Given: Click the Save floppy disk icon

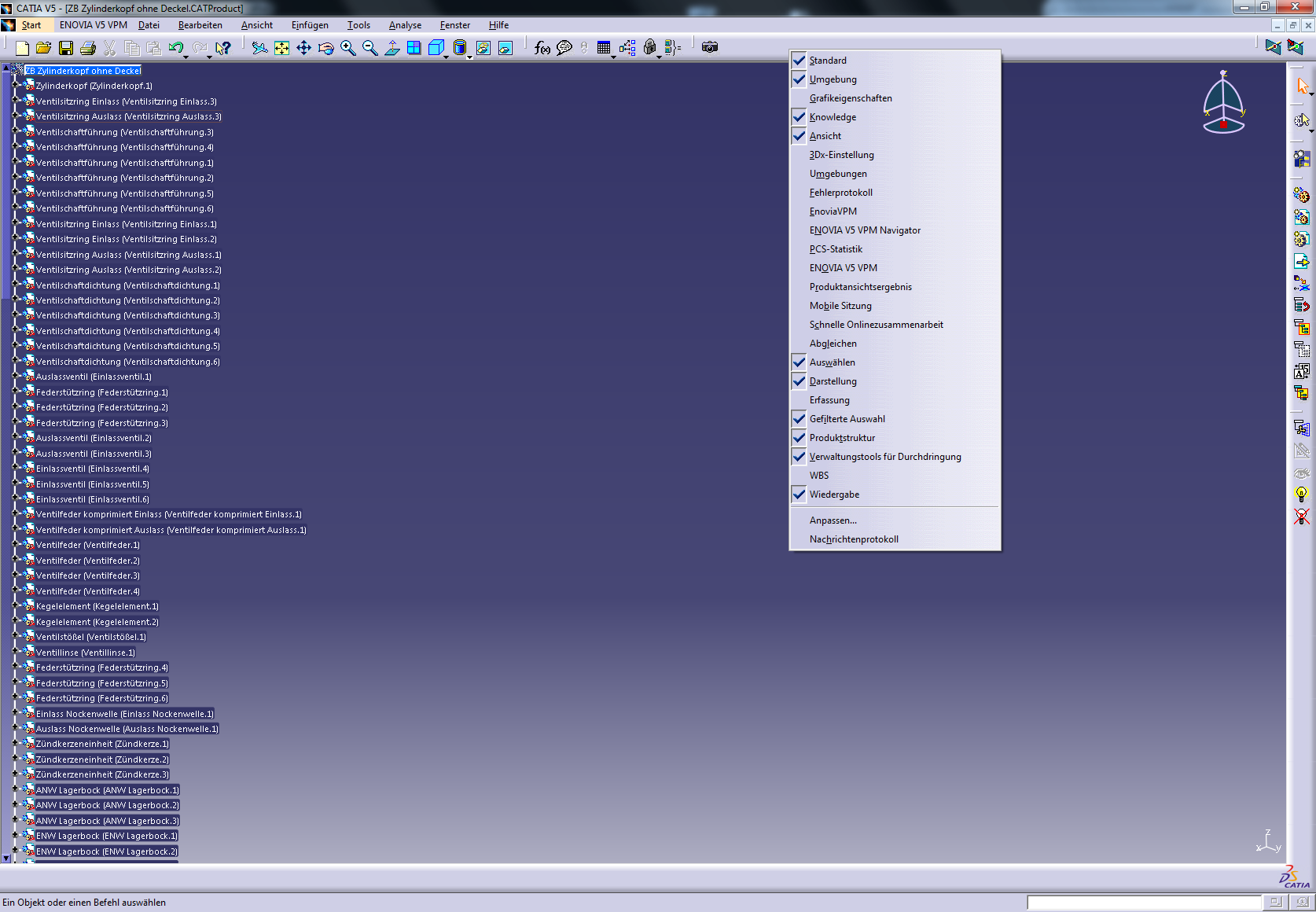Looking at the screenshot, I should pyautogui.click(x=66, y=48).
